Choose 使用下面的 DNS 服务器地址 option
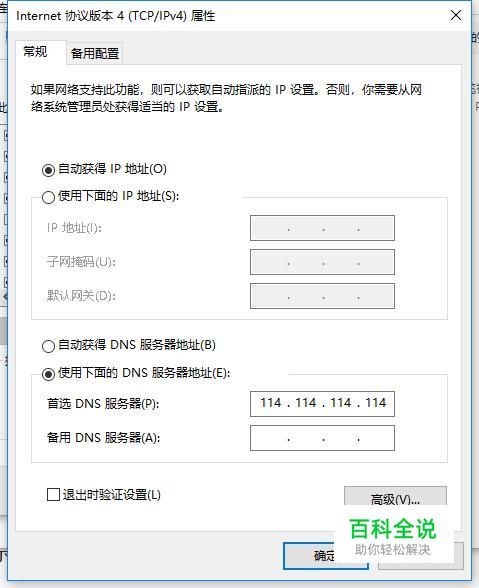 coord(48,374)
